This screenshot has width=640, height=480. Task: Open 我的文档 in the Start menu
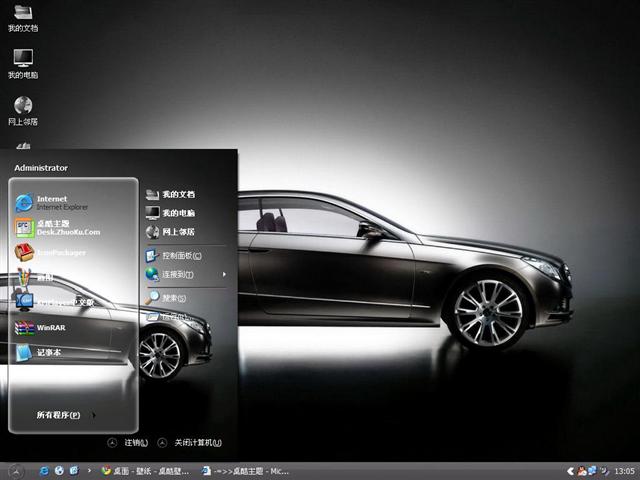click(x=177, y=195)
